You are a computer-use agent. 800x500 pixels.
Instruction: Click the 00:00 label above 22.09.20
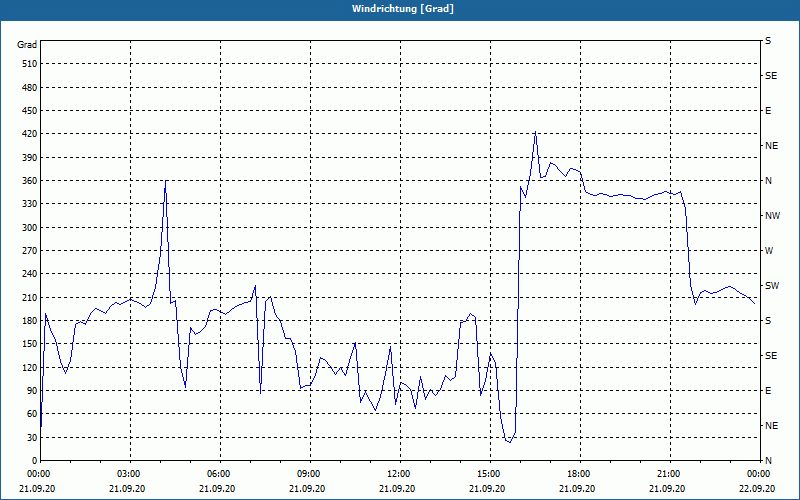click(x=757, y=474)
